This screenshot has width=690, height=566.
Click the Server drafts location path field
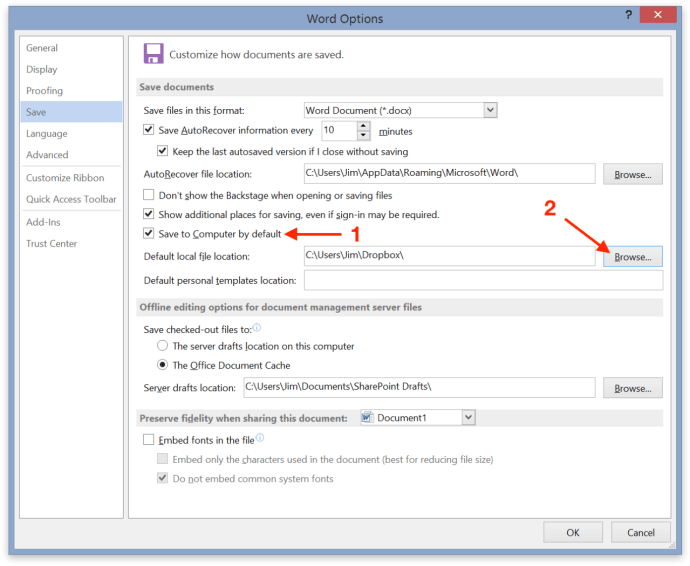pyautogui.click(x=419, y=387)
